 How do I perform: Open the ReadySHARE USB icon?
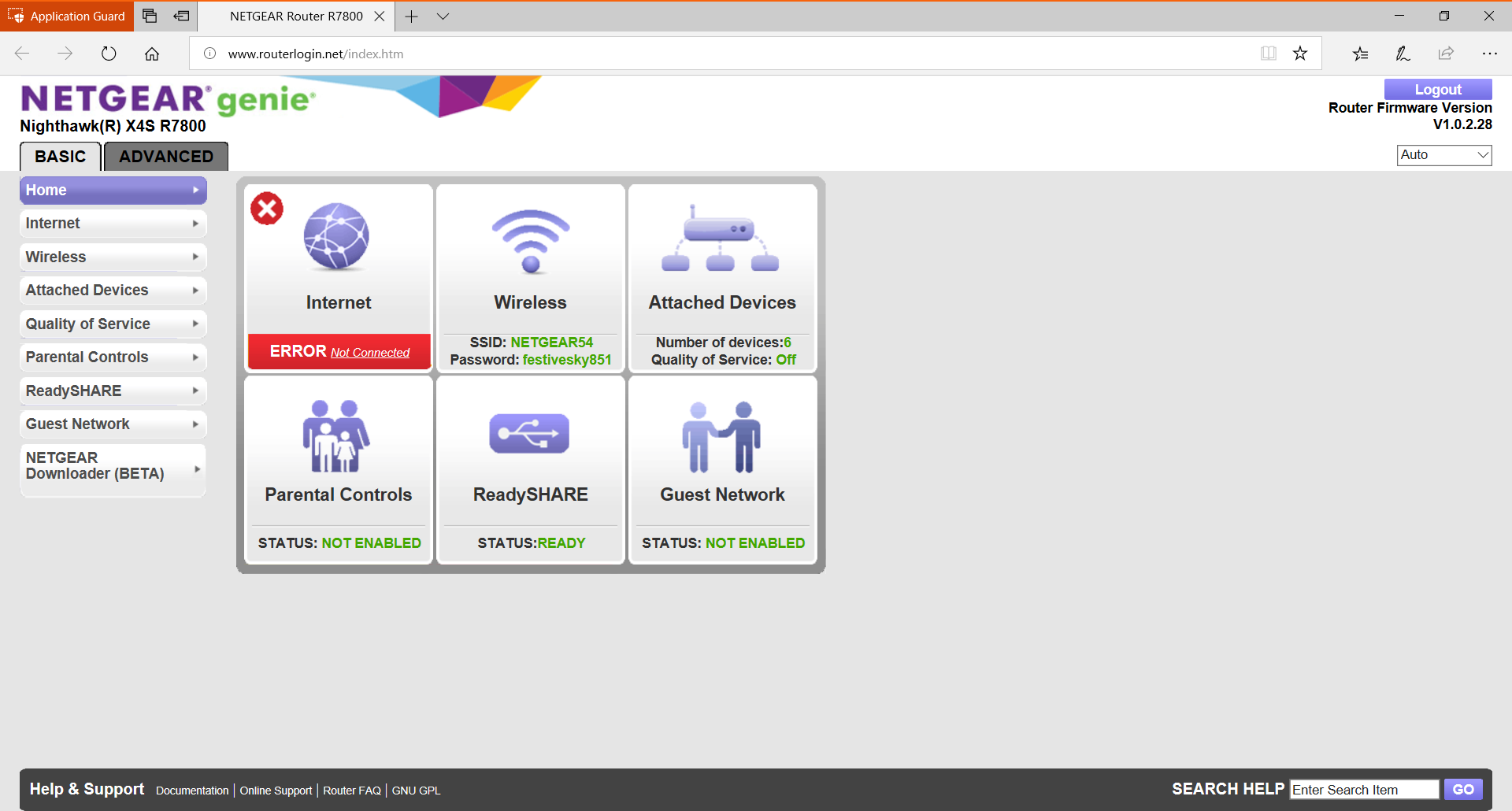point(529,433)
